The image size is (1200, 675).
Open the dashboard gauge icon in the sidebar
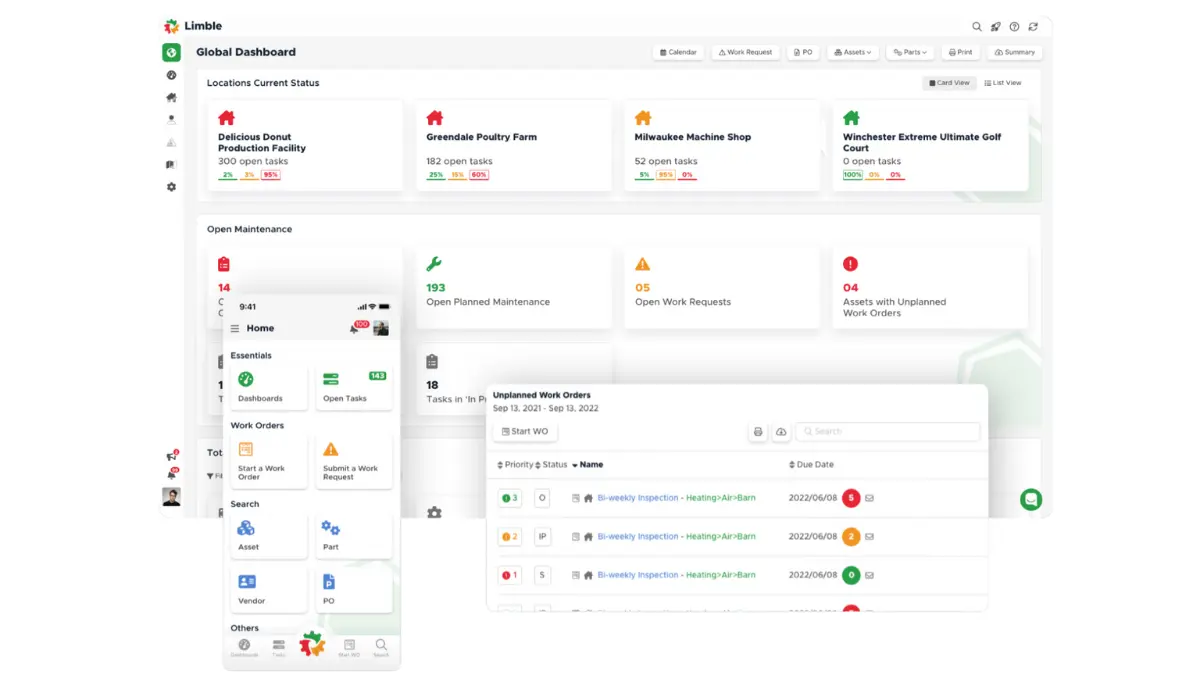(x=171, y=75)
